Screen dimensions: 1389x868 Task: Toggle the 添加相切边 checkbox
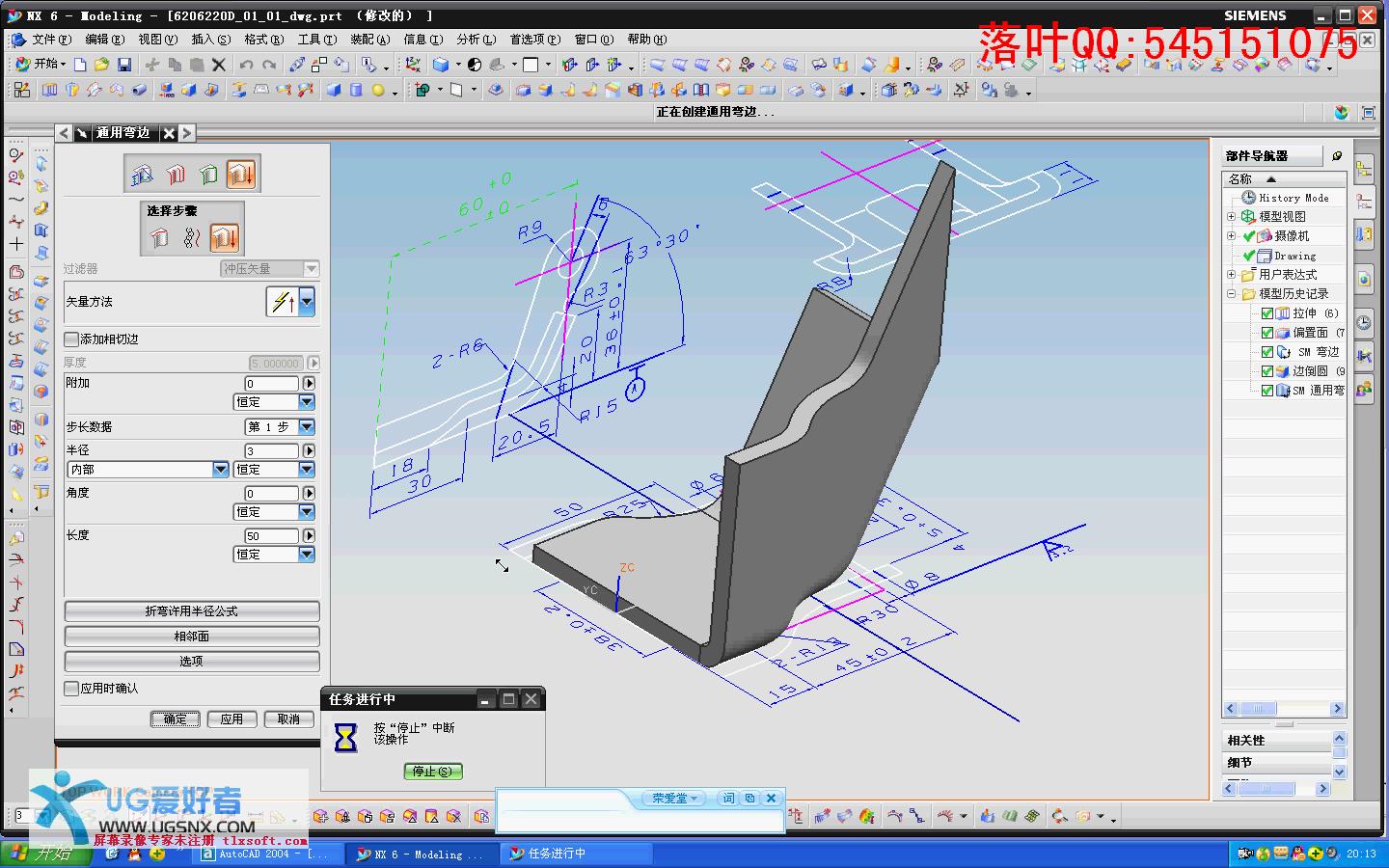(x=71, y=339)
